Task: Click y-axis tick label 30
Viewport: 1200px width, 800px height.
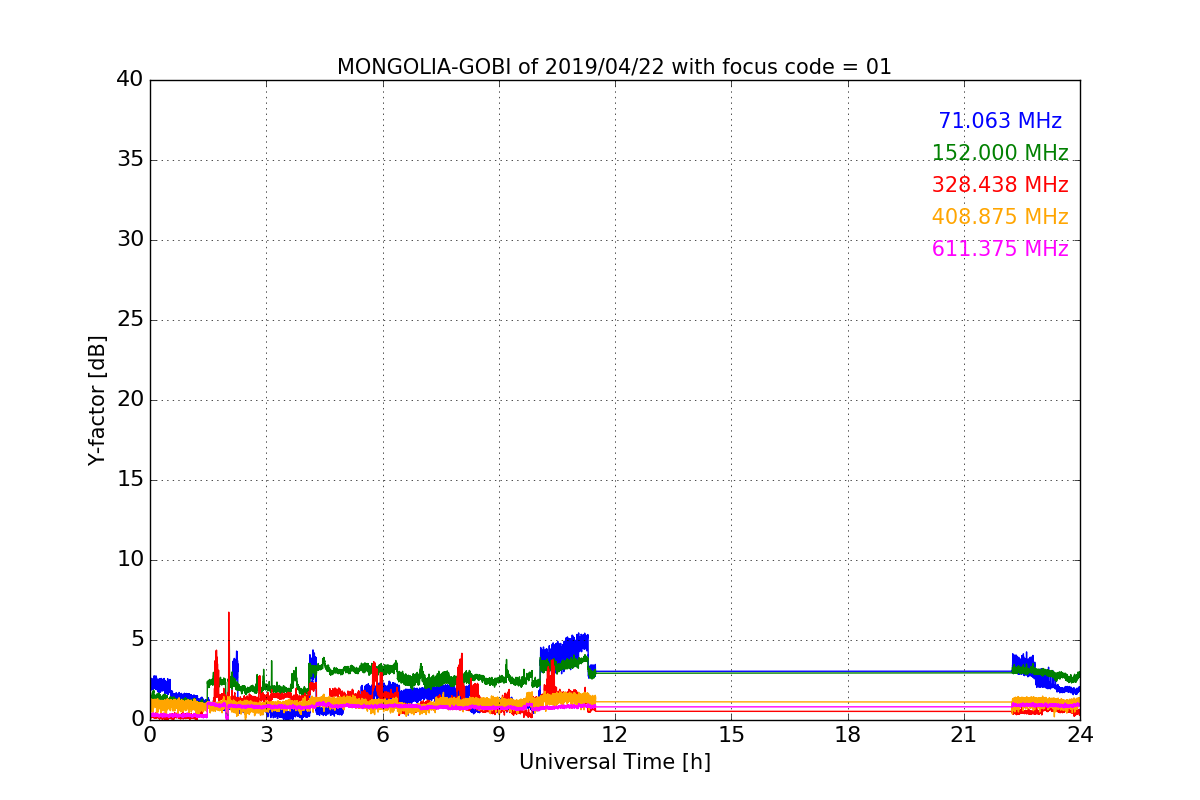Action: tap(130, 240)
